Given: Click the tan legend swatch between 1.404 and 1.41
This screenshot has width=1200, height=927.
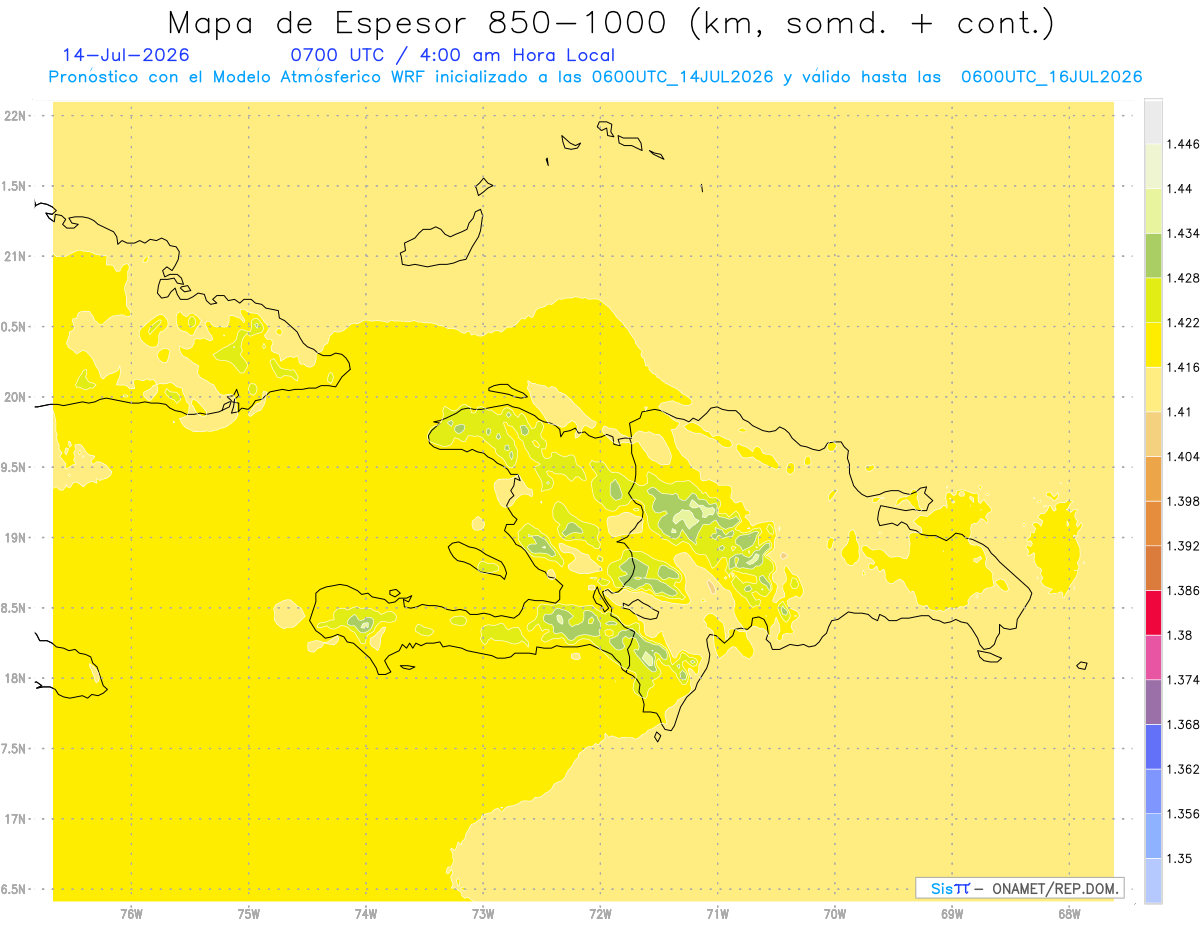Looking at the screenshot, I should point(1153,434).
